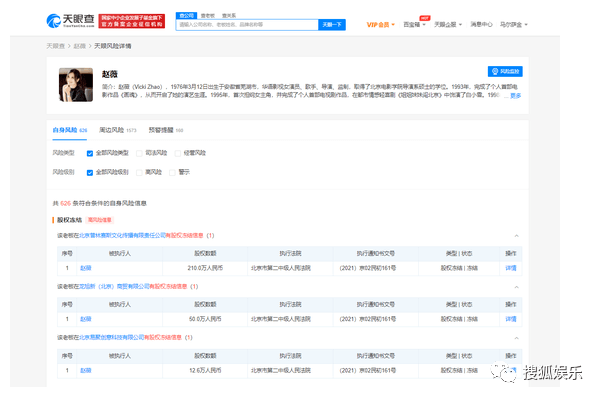Select the red 626 result count
The image size is (602, 400).
click(66, 203)
